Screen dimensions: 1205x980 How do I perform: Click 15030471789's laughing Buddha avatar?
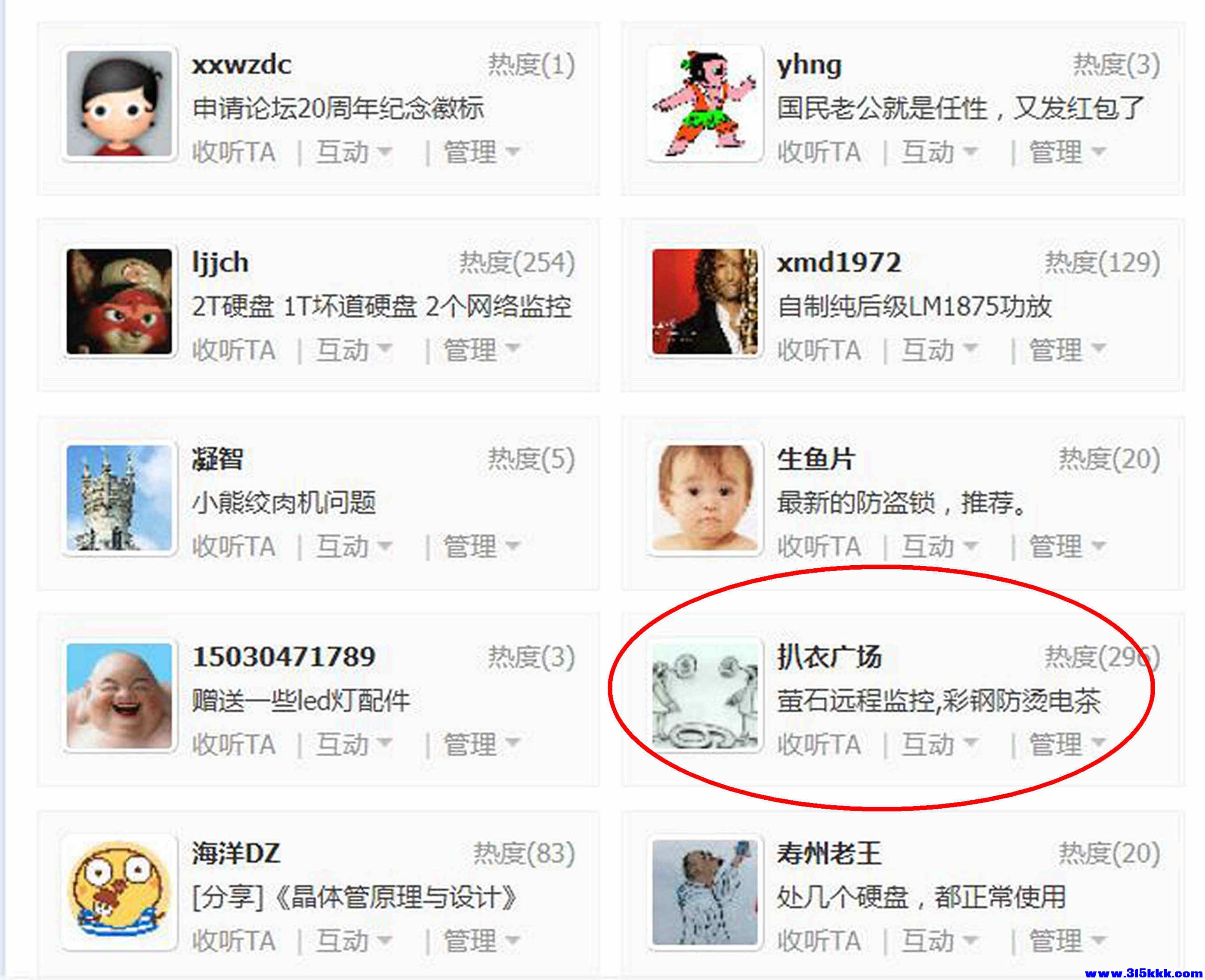point(119,696)
